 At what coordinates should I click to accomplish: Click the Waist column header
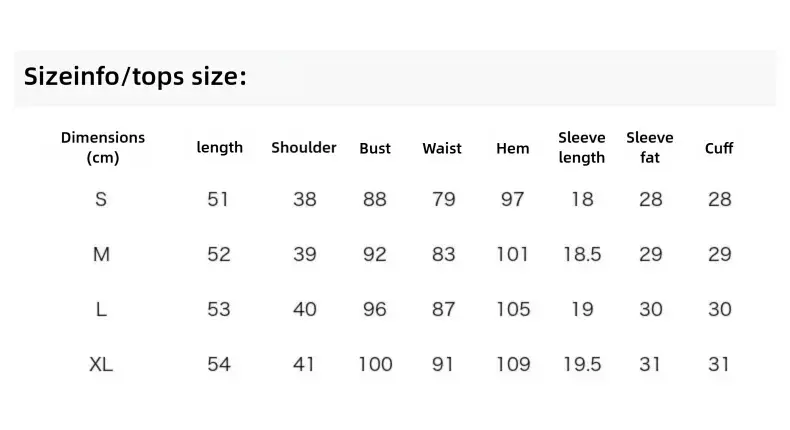442,148
